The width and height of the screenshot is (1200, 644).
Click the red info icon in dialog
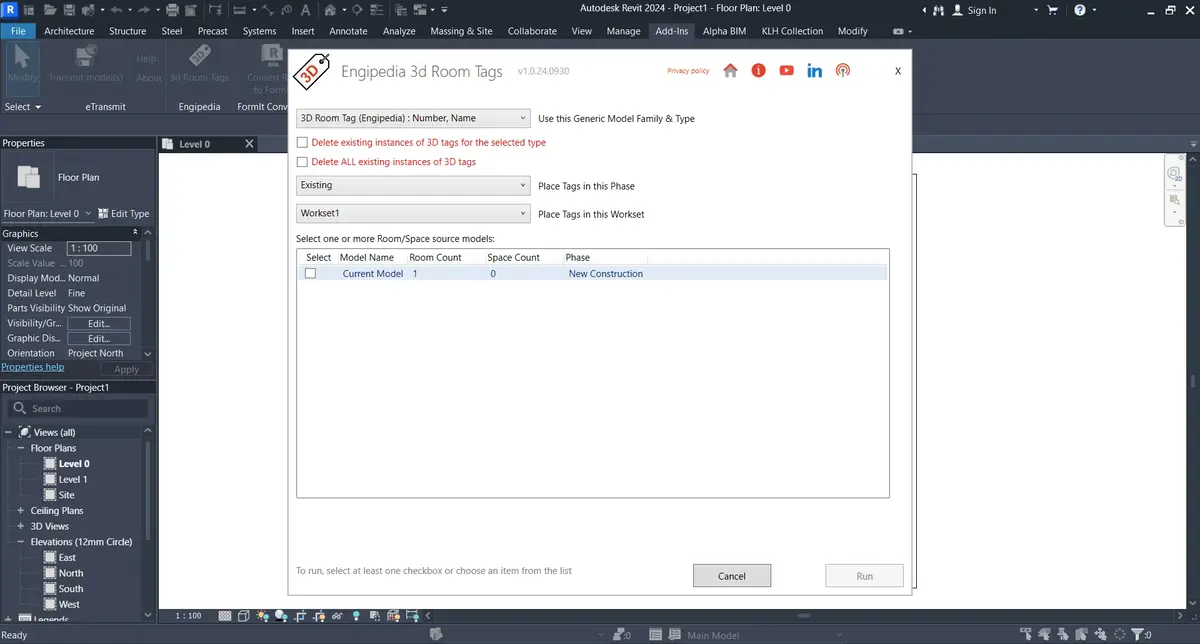[758, 71]
